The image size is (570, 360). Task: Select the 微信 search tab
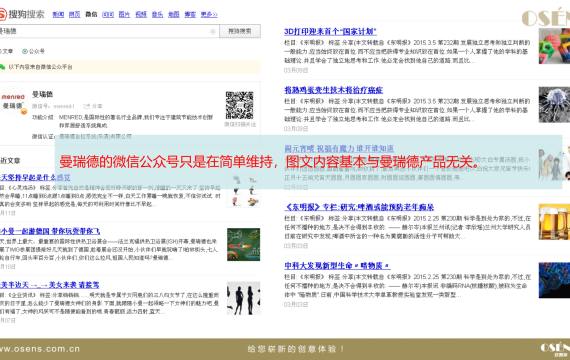coord(91,15)
